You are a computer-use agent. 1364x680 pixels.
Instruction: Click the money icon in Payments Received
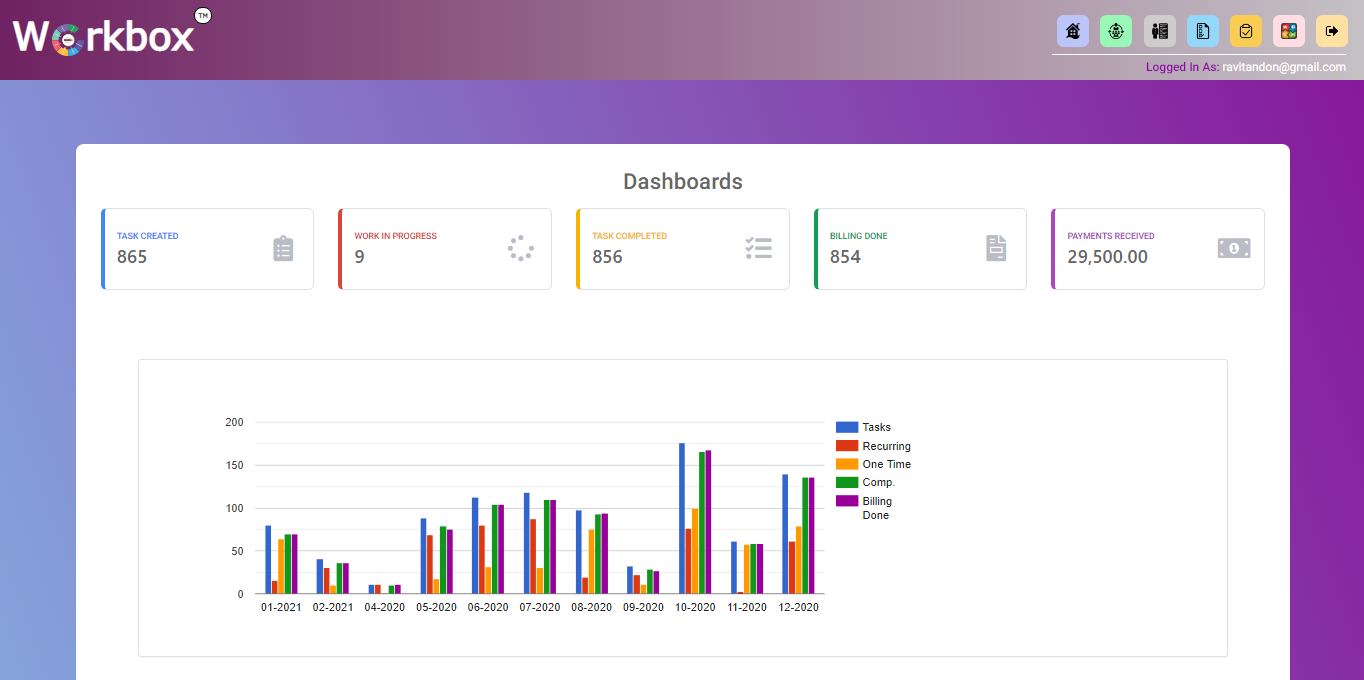(1234, 248)
